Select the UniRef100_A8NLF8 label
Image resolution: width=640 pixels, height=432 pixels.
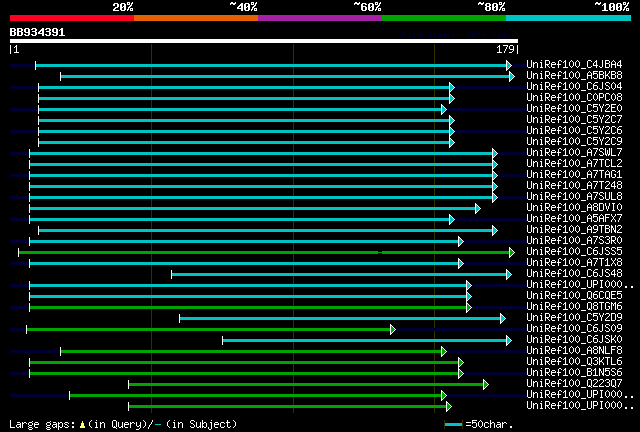point(574,351)
